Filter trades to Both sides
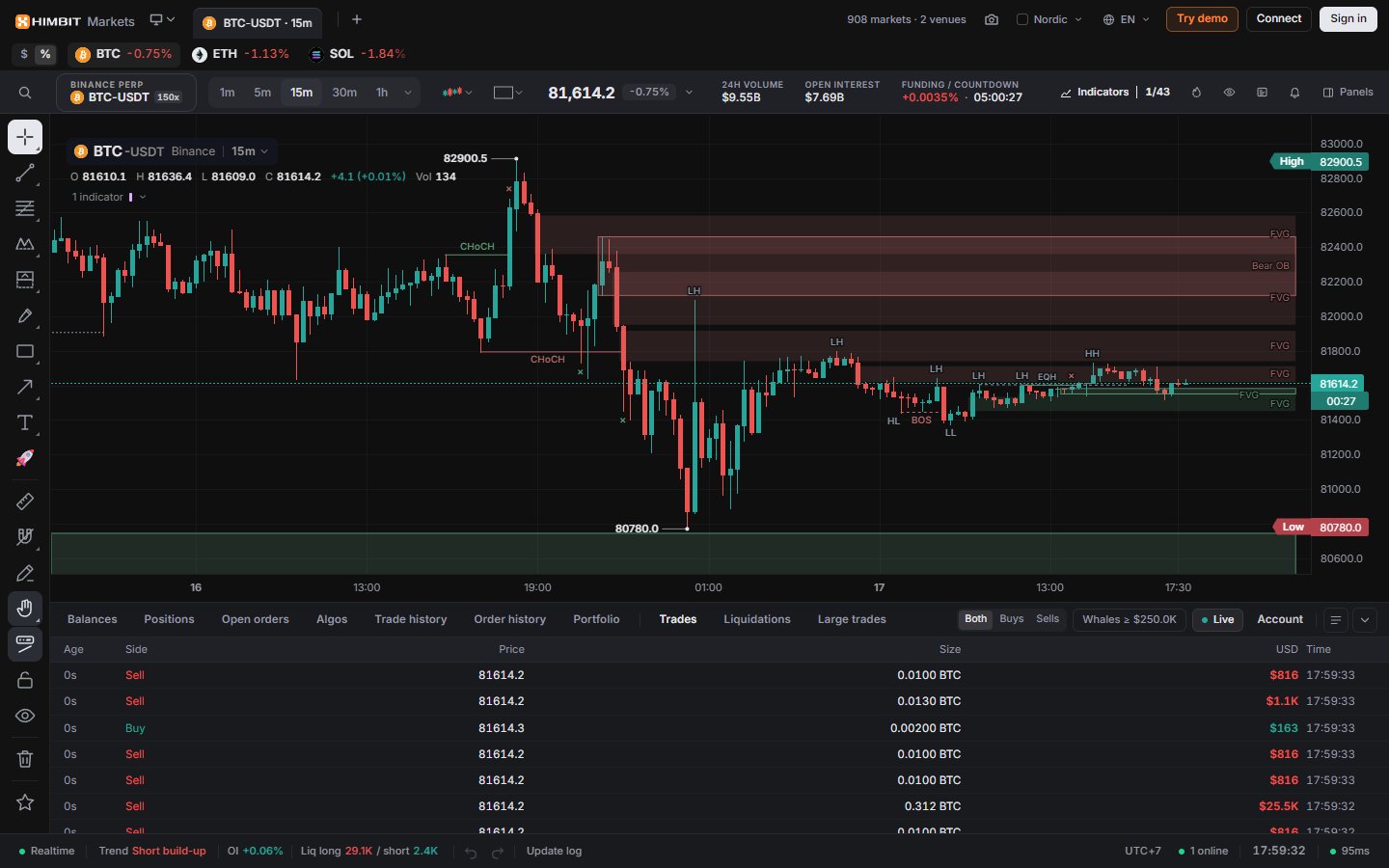Viewport: 1389px width, 868px height. click(x=976, y=619)
